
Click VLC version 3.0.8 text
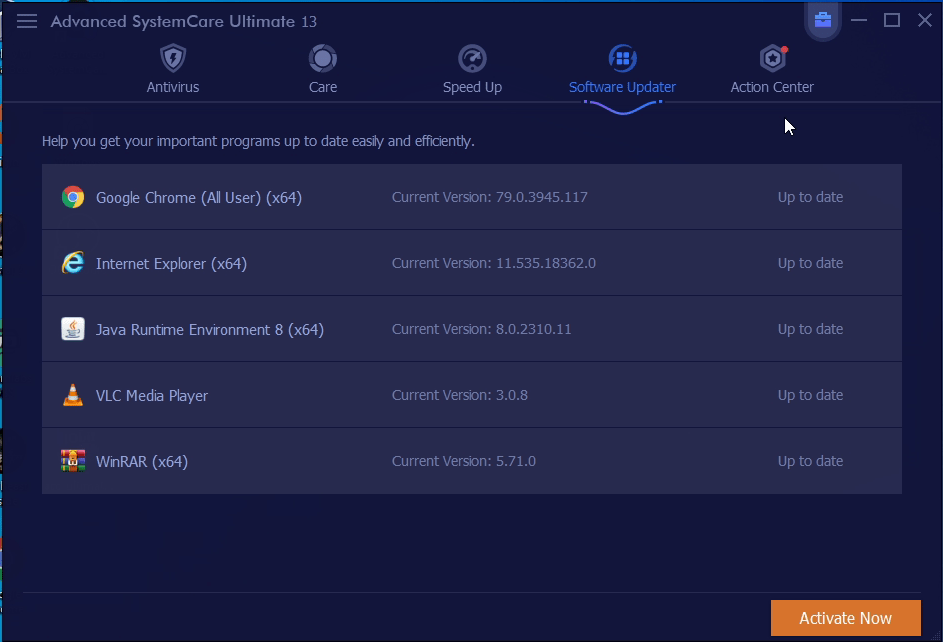(x=512, y=396)
